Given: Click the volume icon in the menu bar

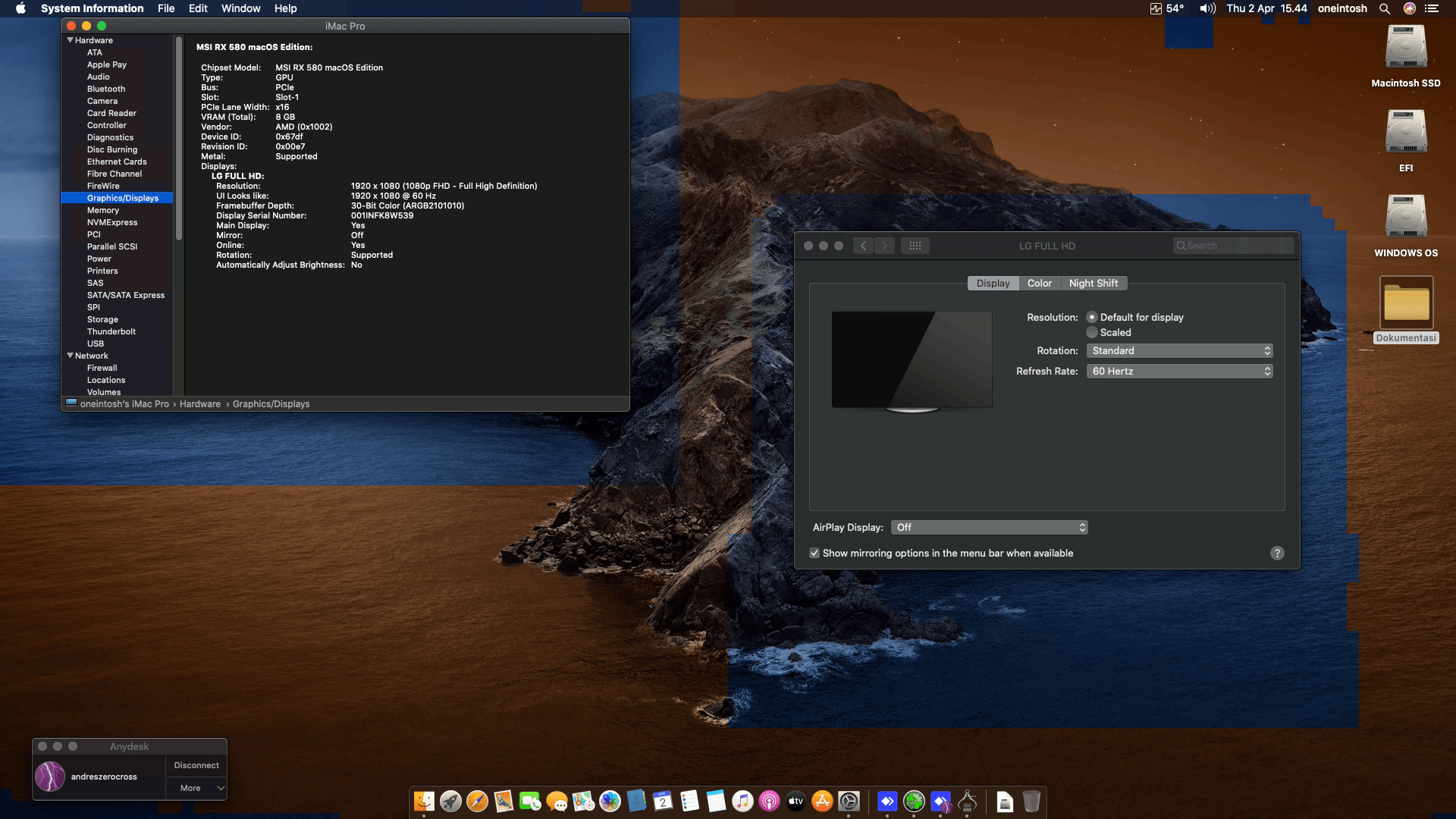Looking at the screenshot, I should (1207, 8).
